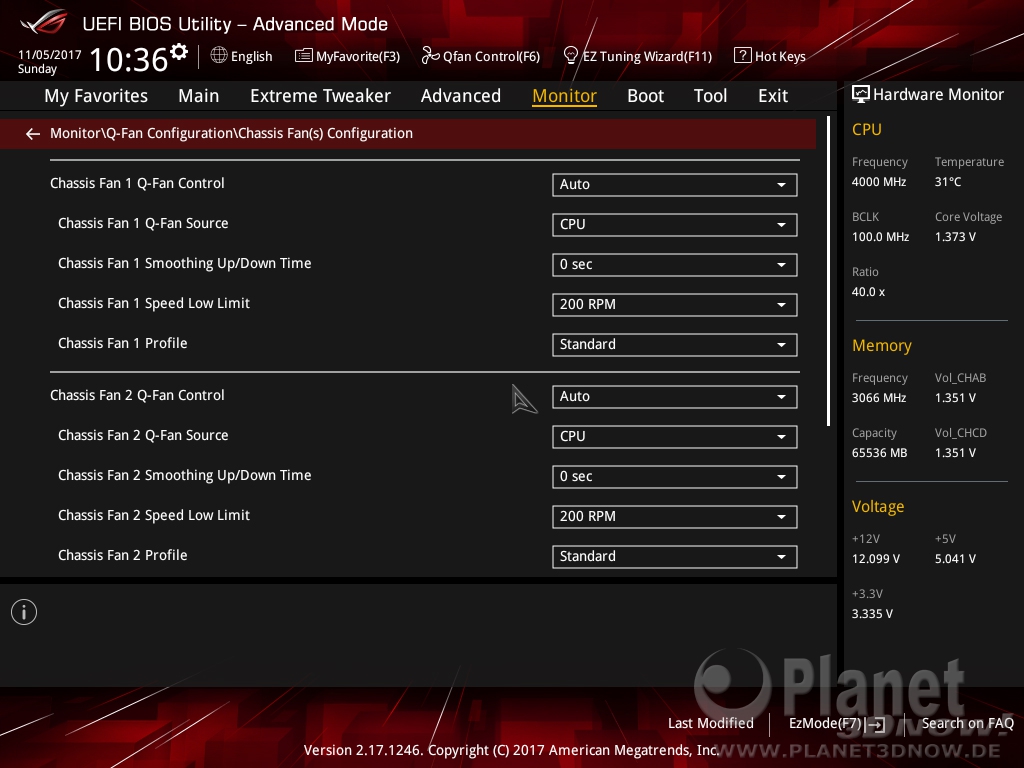Click the ROG logo icon
The height and width of the screenshot is (768, 1024).
44,22
